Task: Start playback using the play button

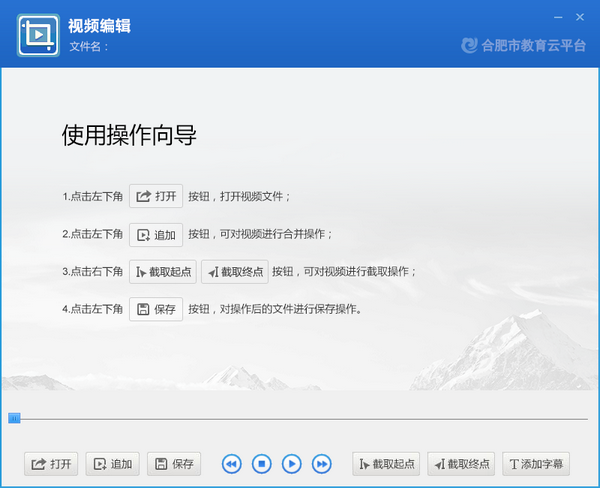Action: [x=291, y=464]
